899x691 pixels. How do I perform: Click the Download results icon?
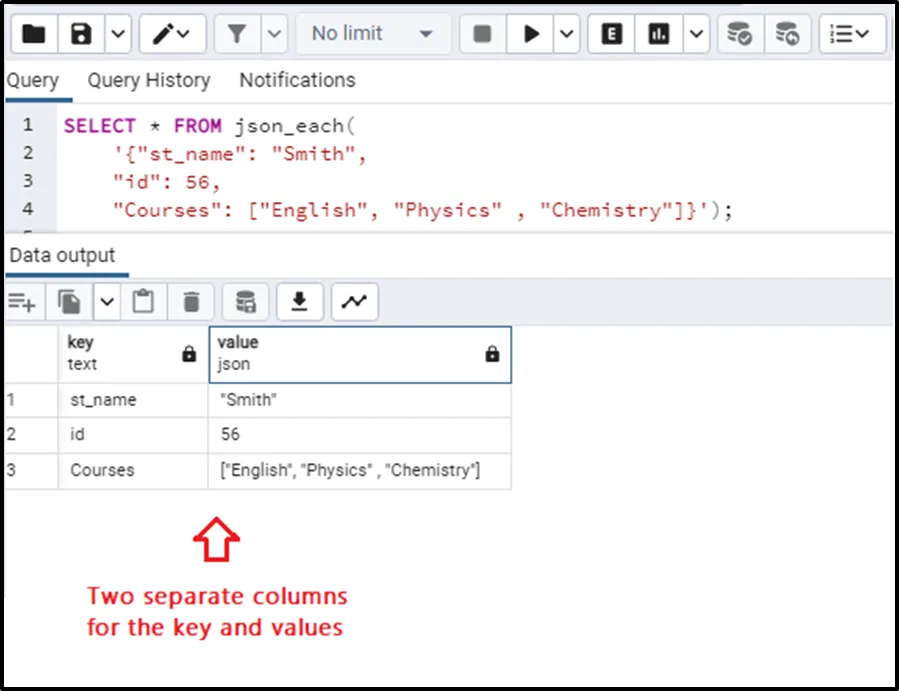point(299,301)
